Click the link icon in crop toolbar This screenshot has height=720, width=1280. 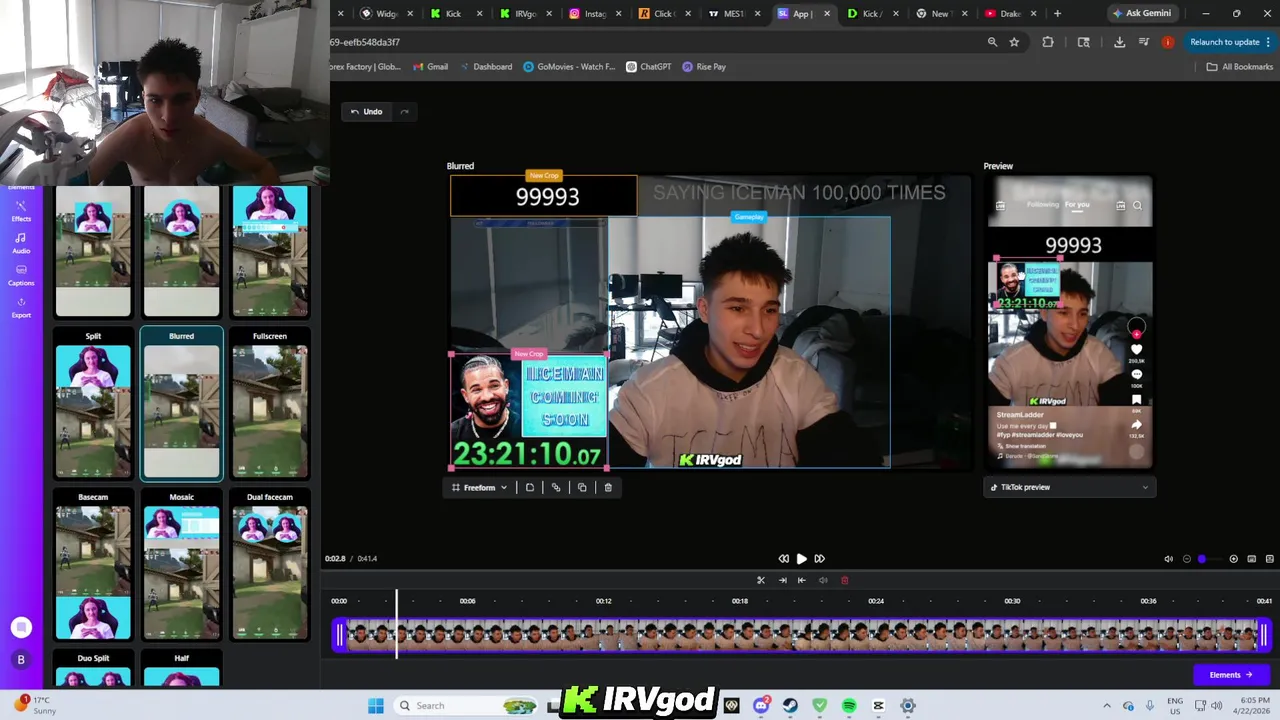tap(556, 487)
